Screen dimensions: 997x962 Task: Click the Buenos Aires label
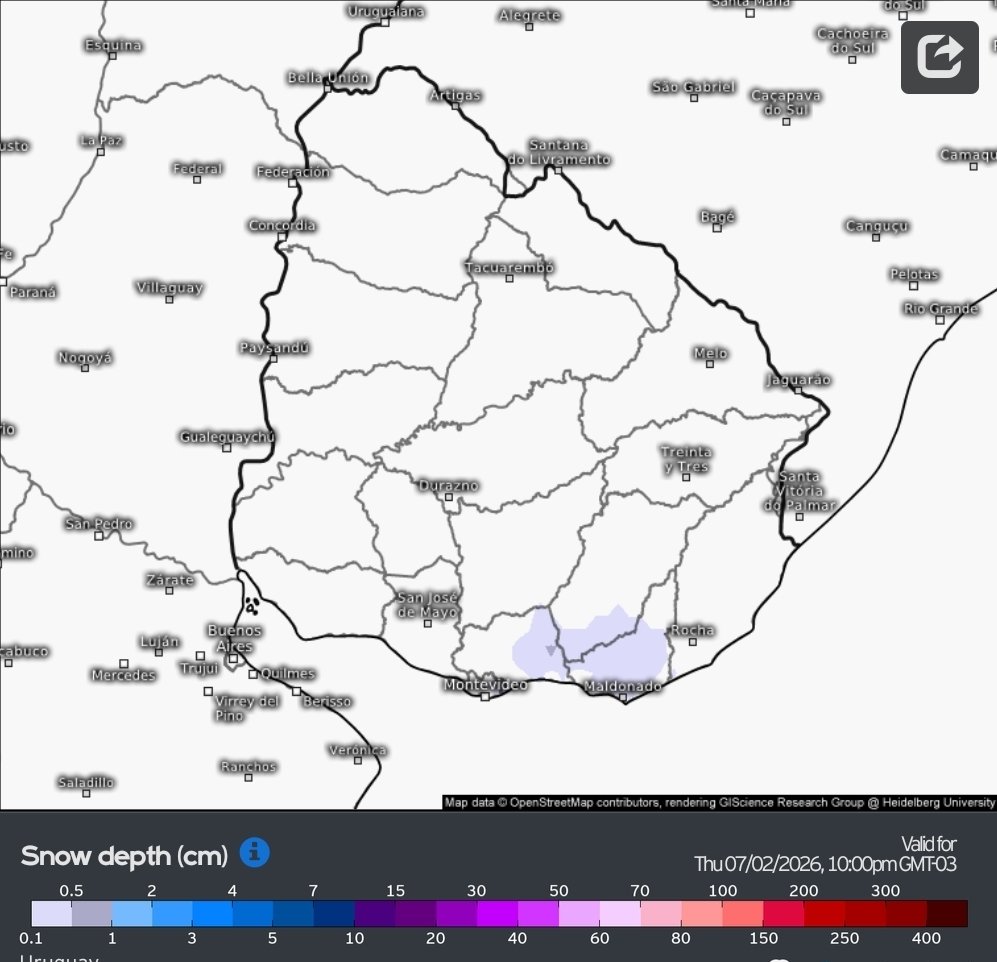(x=234, y=638)
